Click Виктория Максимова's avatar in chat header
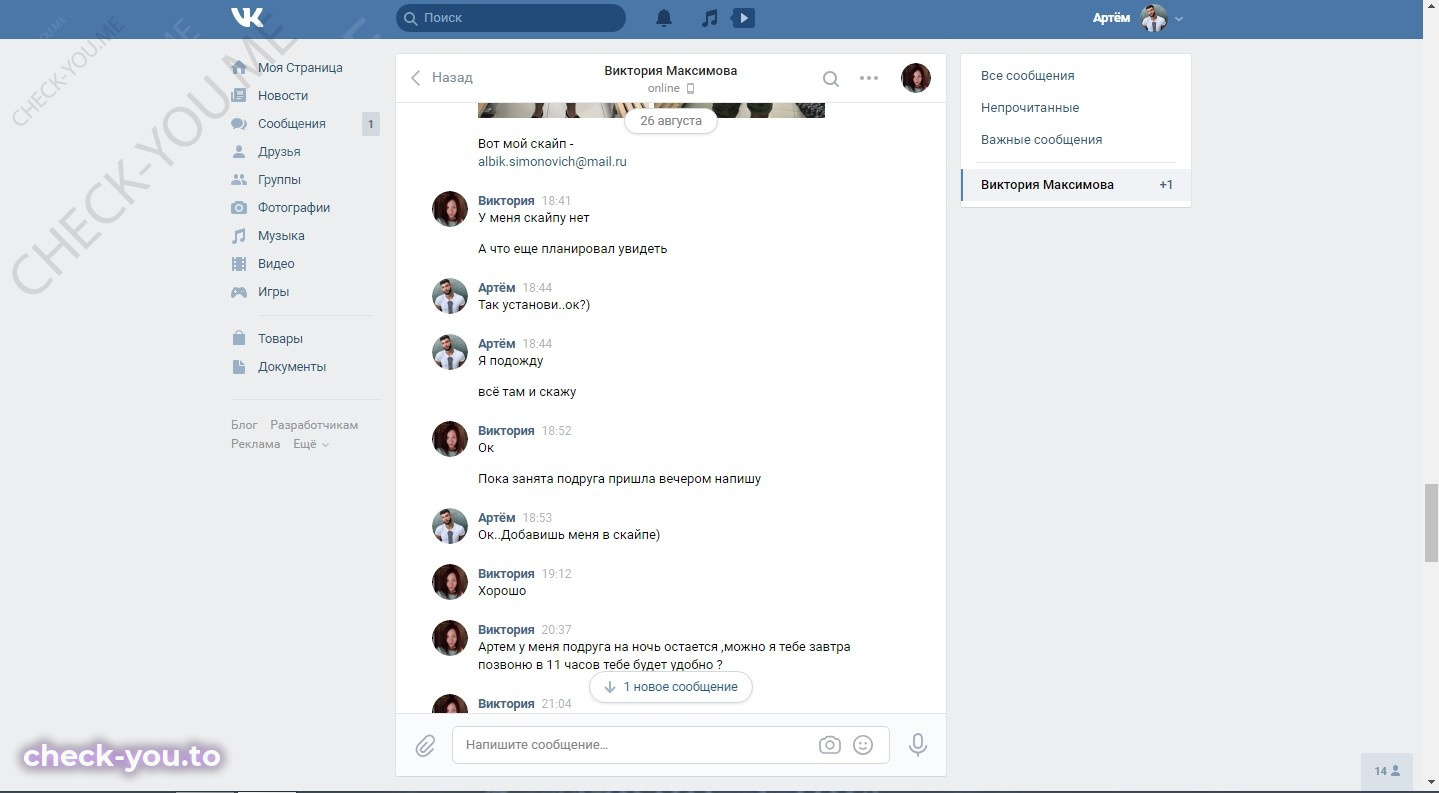Image resolution: width=1439 pixels, height=793 pixels. click(x=916, y=78)
